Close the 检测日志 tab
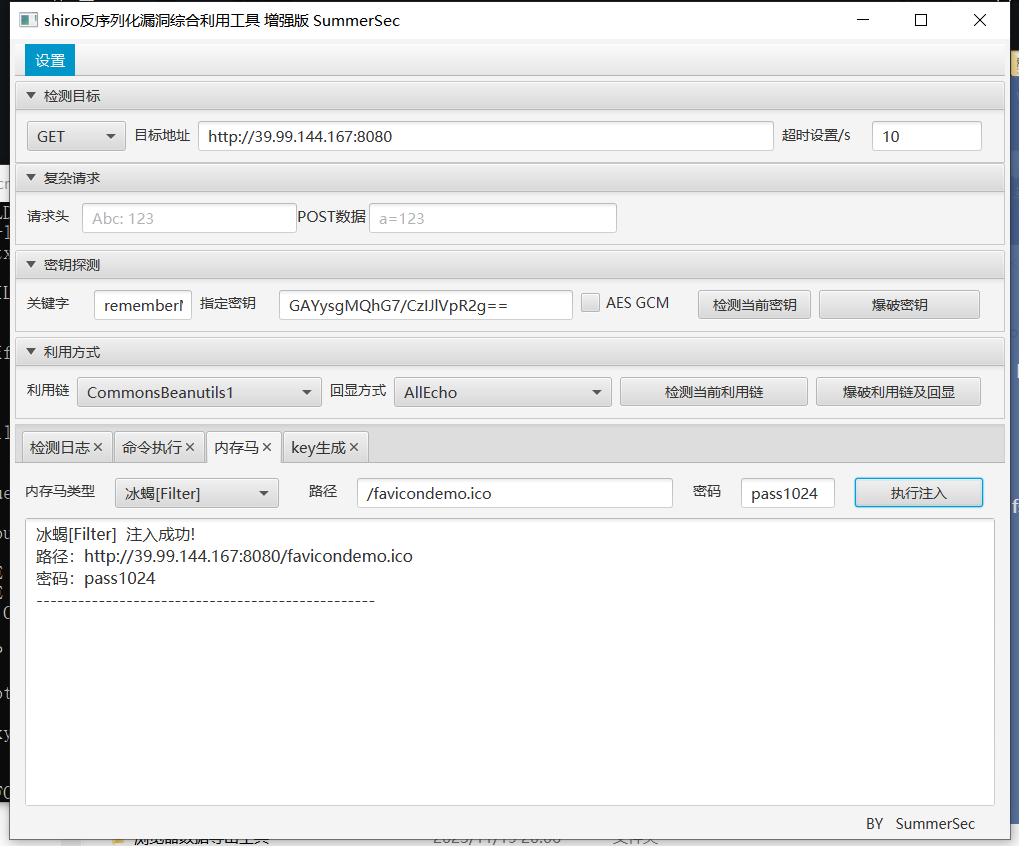Viewport: 1019px width, 846px height. point(98,447)
